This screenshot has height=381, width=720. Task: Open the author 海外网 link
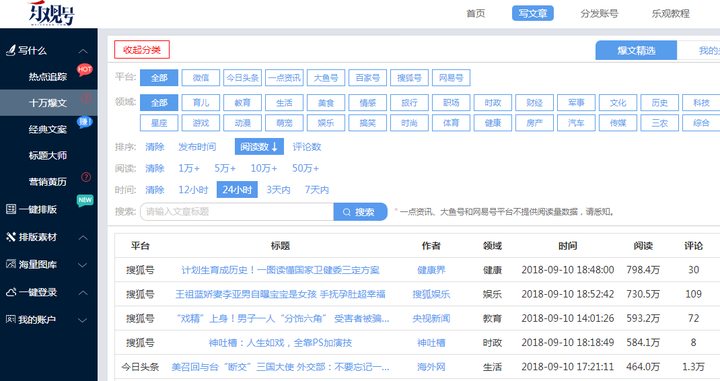click(x=431, y=367)
